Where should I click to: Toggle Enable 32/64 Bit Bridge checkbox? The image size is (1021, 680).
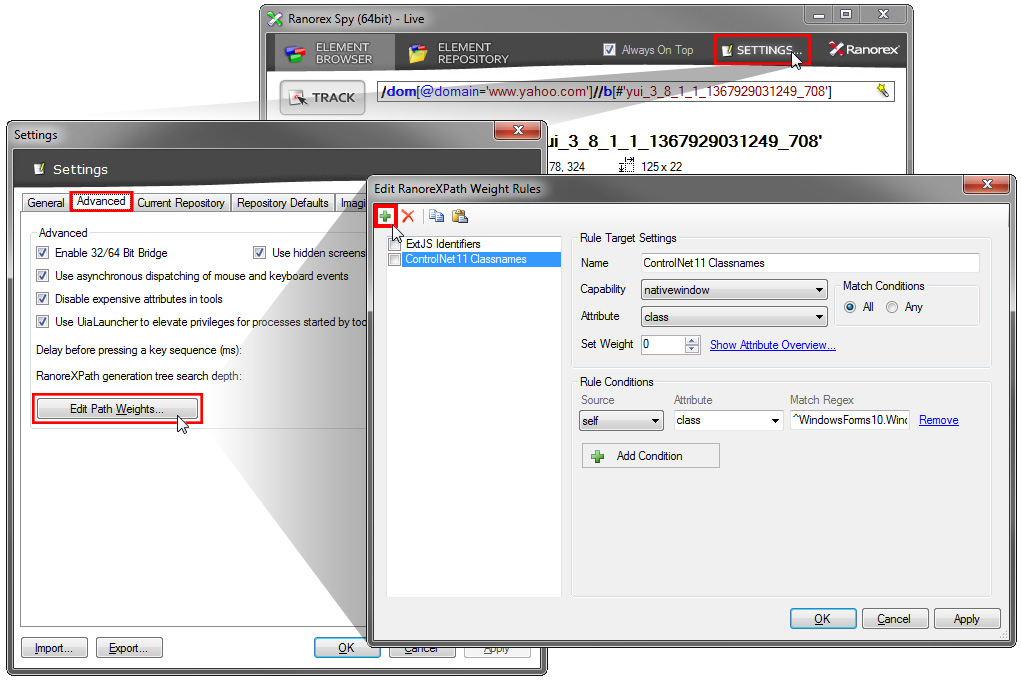(x=42, y=253)
